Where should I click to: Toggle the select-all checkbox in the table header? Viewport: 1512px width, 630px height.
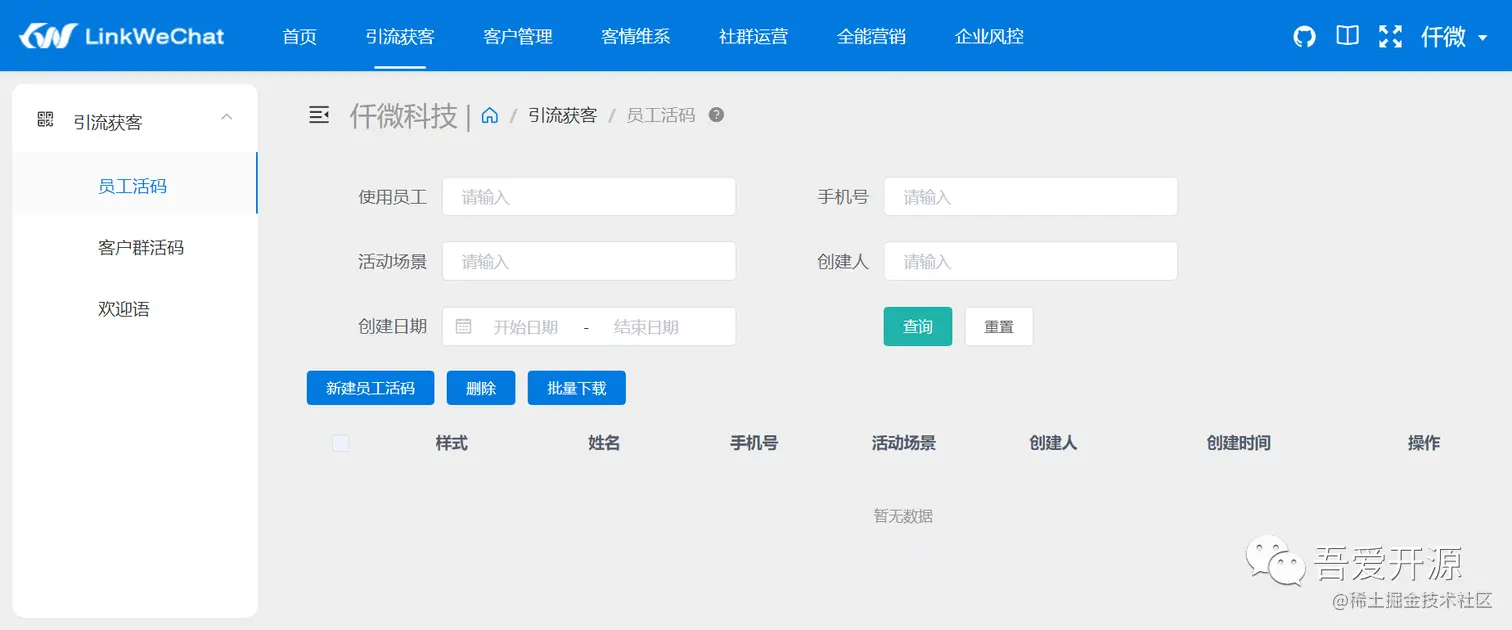coord(340,442)
